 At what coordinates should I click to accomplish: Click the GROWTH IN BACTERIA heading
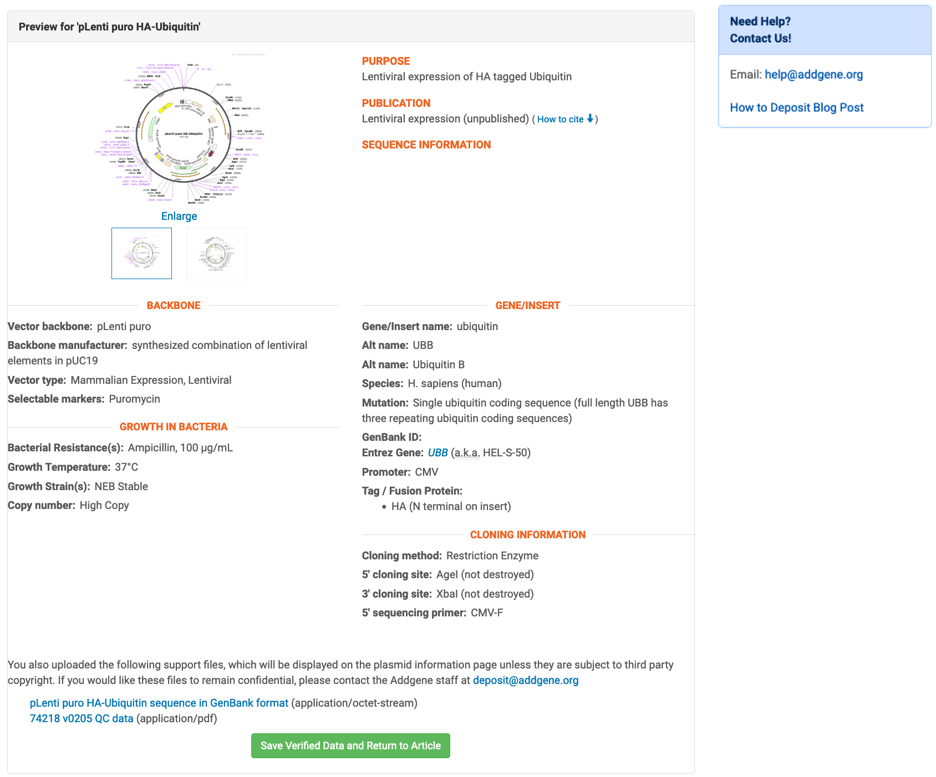[x=174, y=426]
